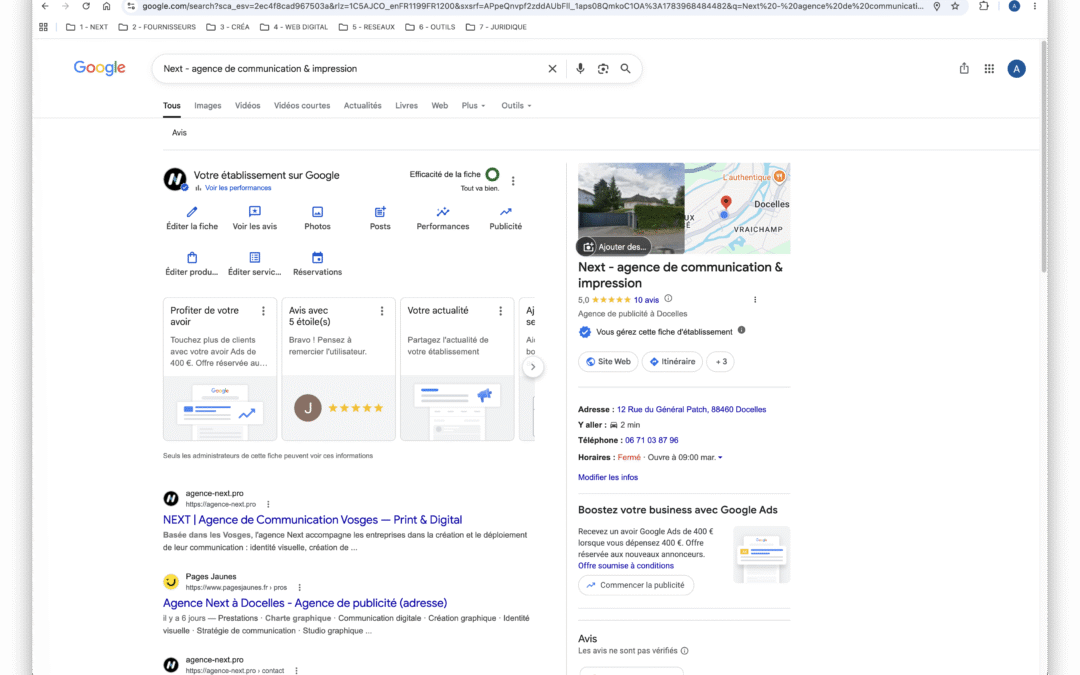Open browser extensions puzzle icon
1080x675 pixels.
tap(984, 6)
